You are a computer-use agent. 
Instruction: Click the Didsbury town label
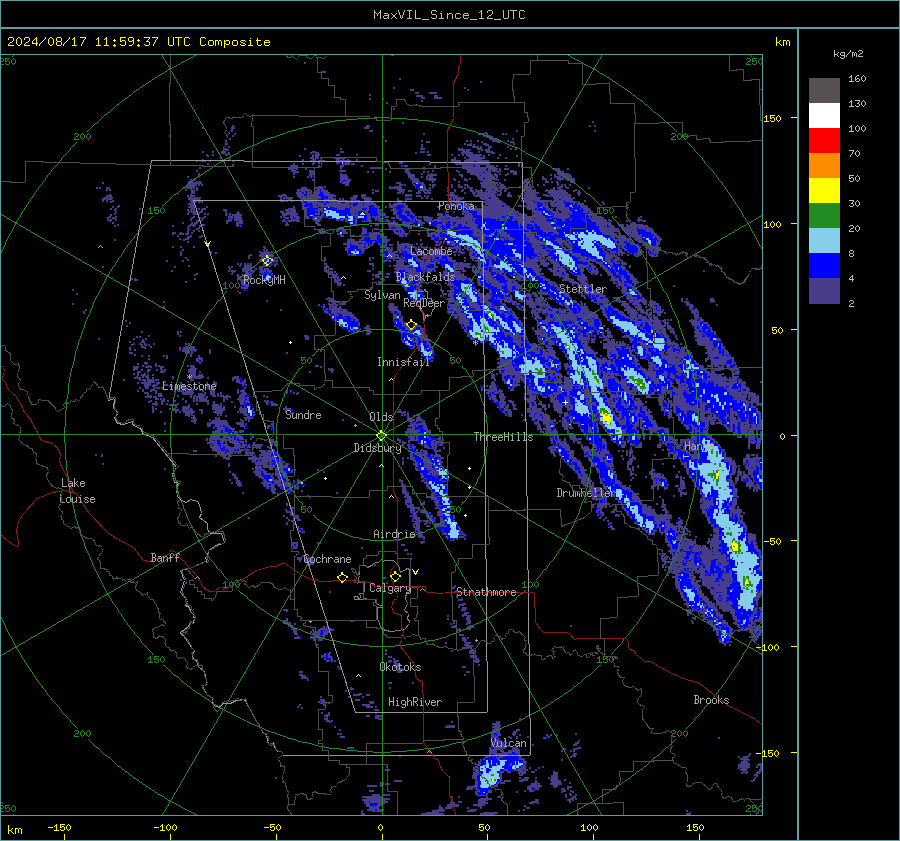377,448
